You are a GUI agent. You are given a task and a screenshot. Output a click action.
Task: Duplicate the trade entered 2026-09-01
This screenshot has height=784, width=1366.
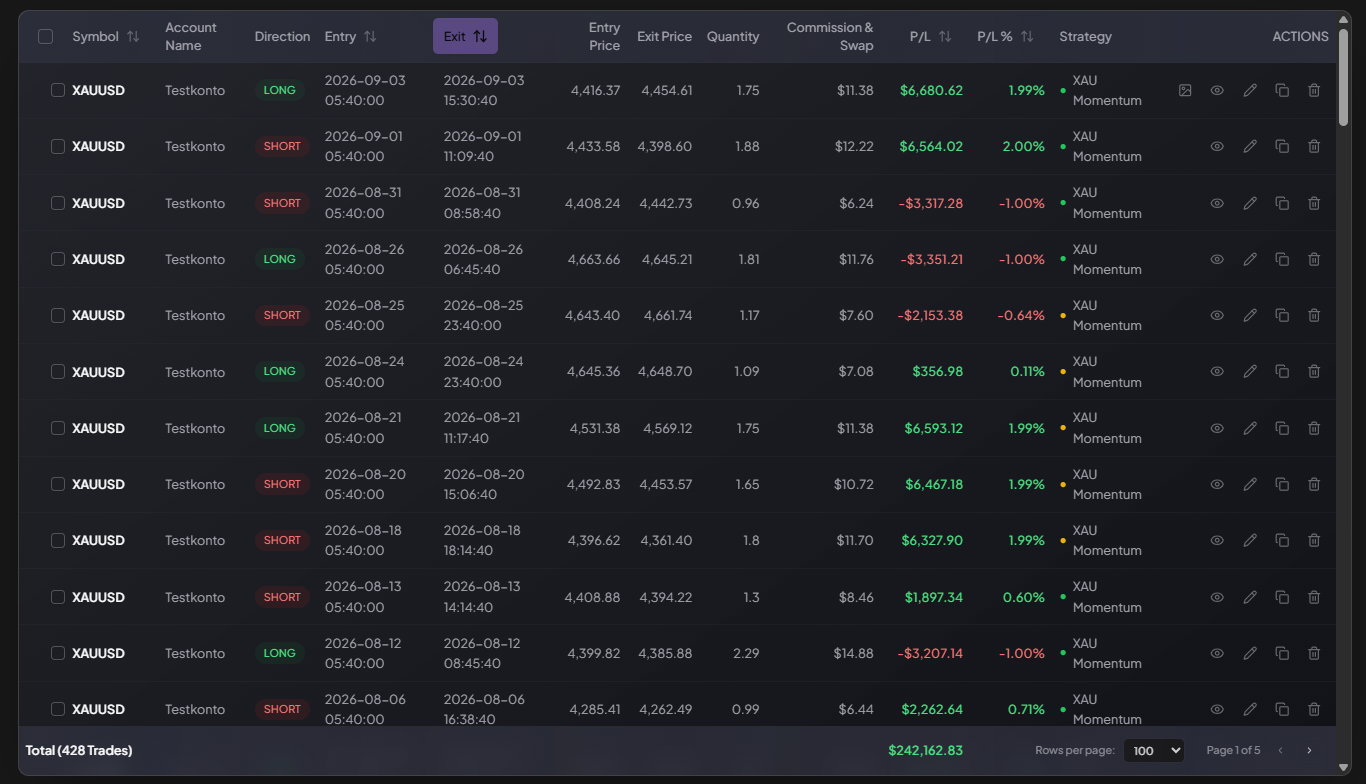click(1282, 146)
